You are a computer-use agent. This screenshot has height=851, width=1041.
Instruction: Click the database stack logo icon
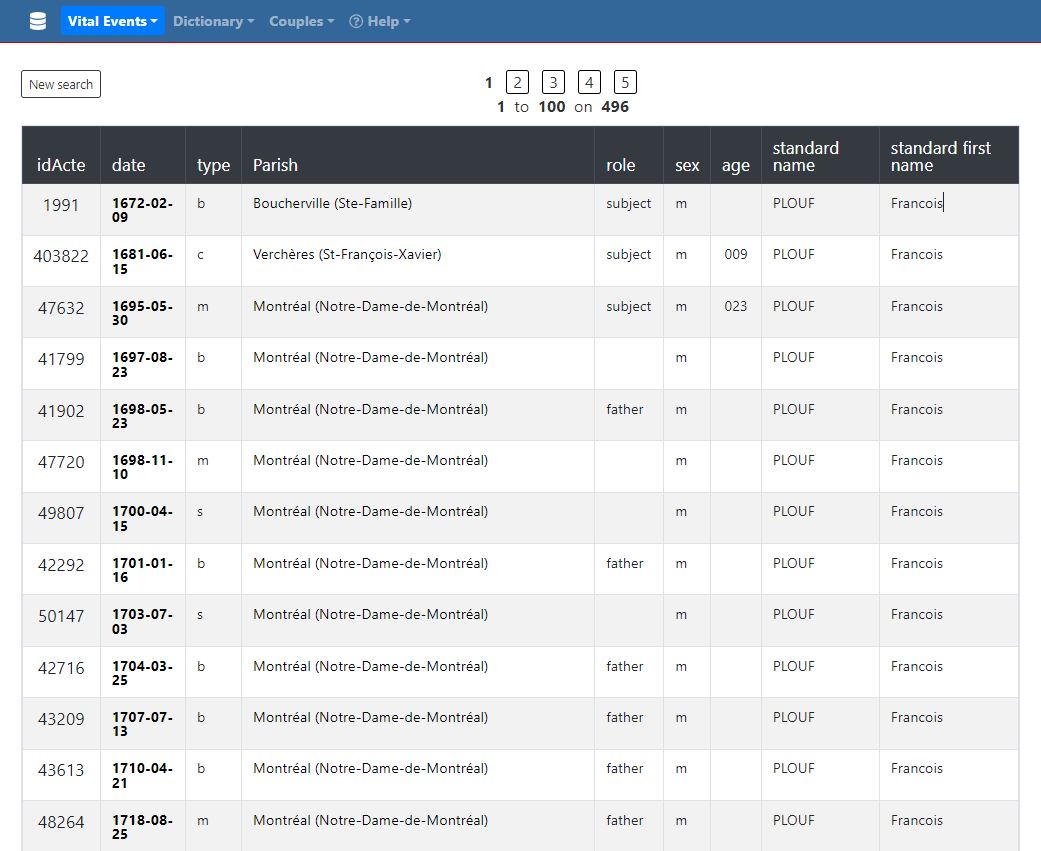(38, 21)
